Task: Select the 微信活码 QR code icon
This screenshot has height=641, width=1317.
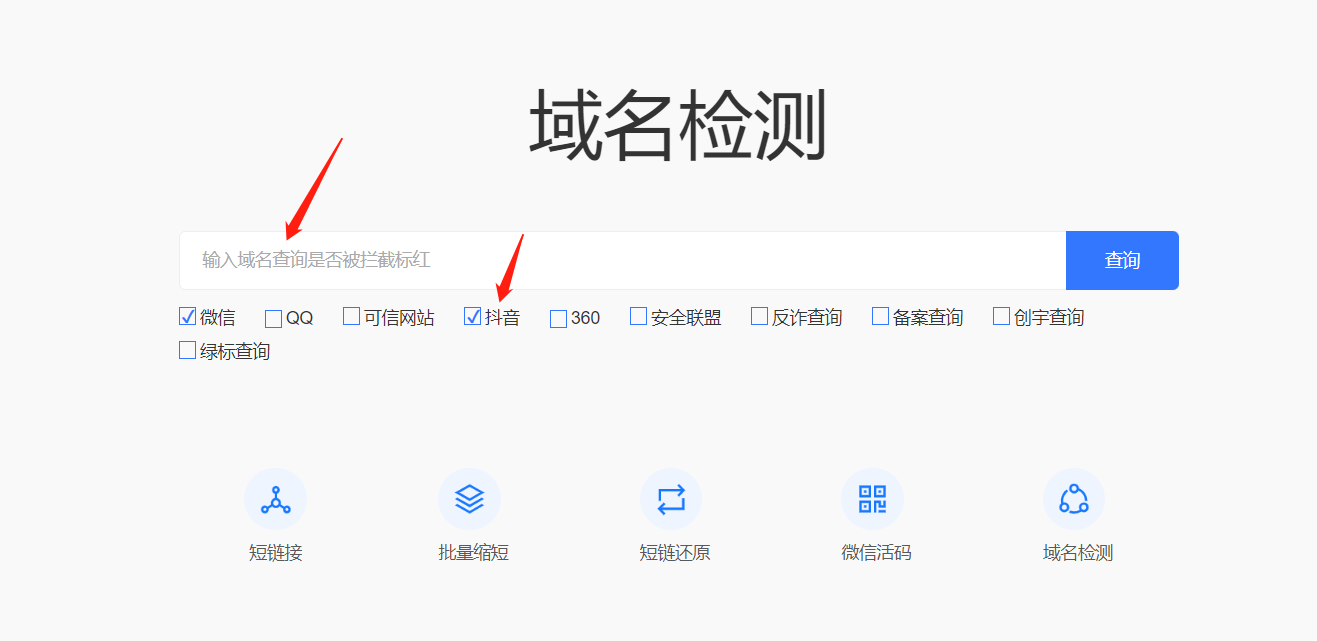Action: 872,499
